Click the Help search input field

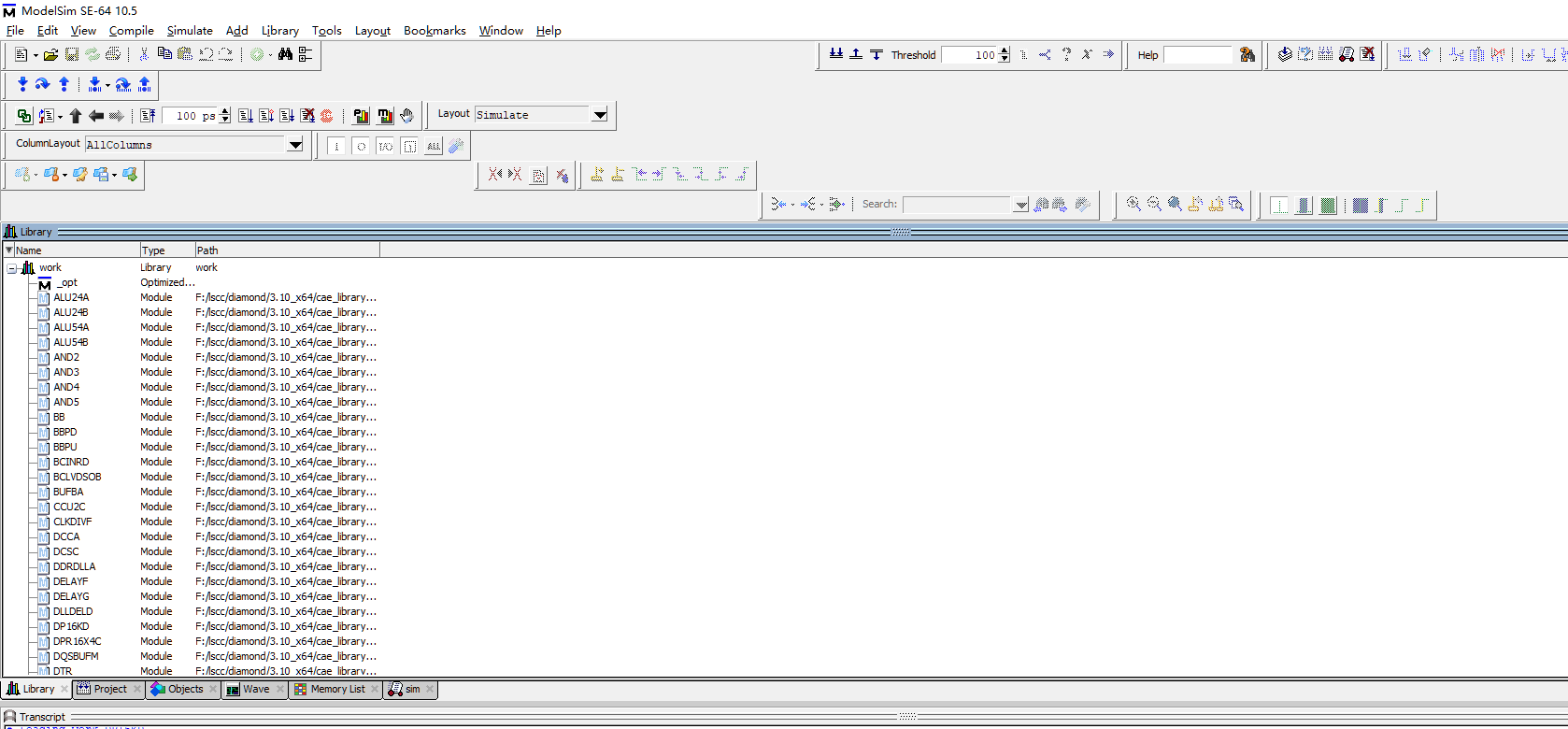pyautogui.click(x=1199, y=55)
